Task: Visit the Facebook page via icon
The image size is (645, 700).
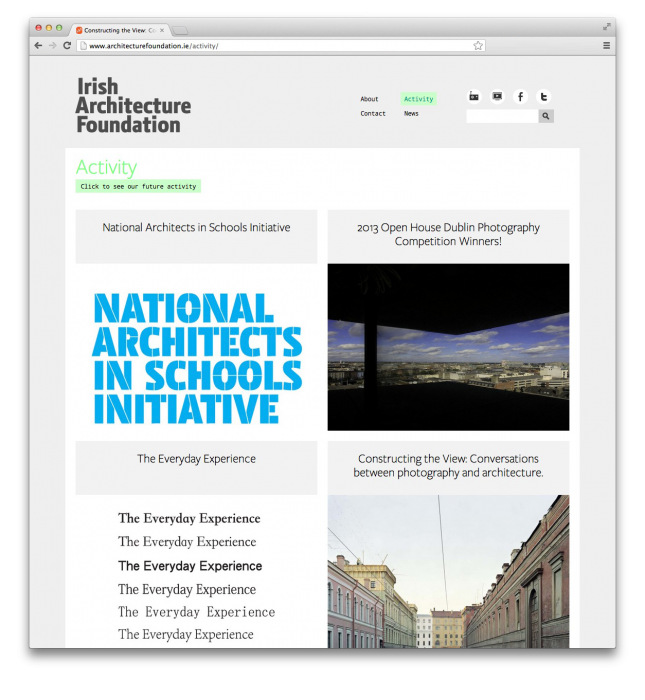Action: (x=521, y=97)
